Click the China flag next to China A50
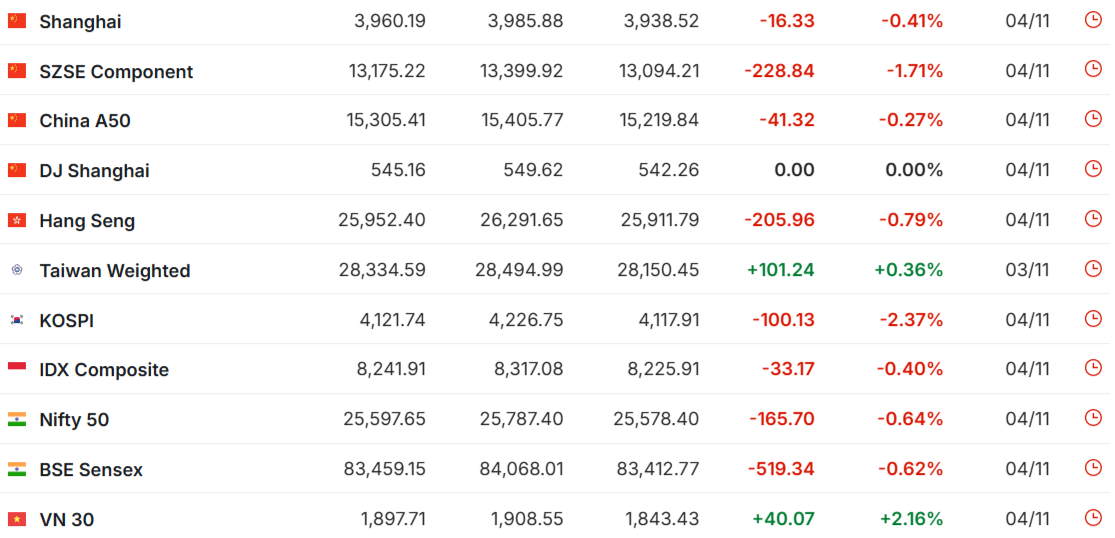1115x538 pixels. click(17, 120)
